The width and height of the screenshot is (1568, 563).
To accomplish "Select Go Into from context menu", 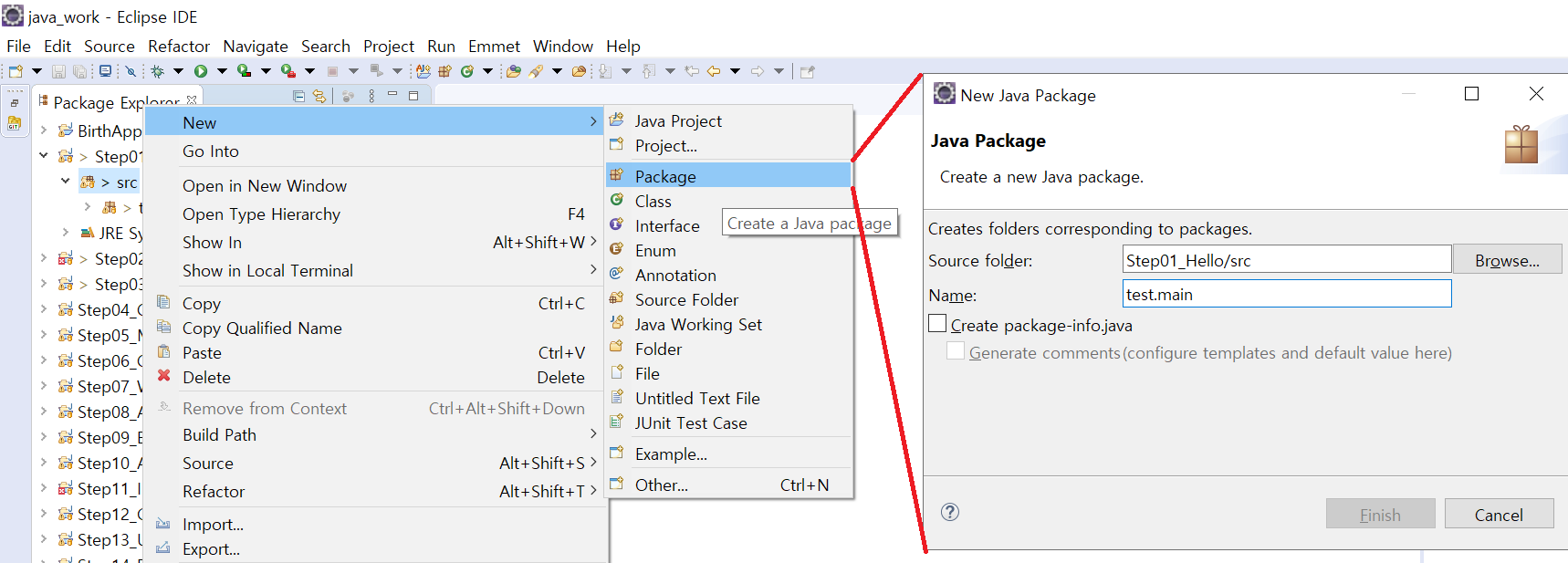I will [x=374, y=151].
